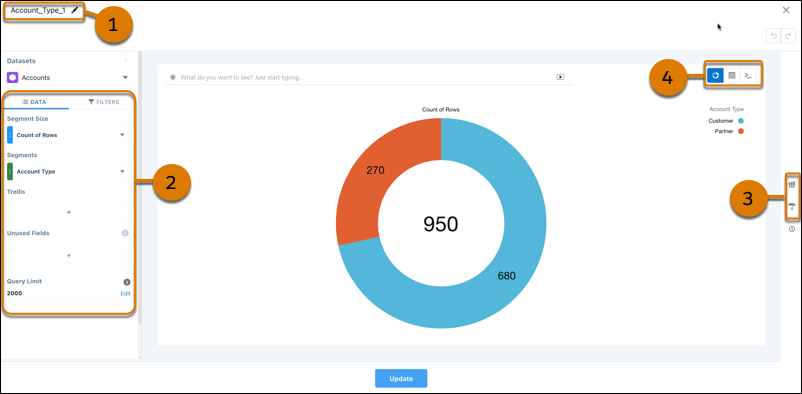Edit the Account_Type_1 name with pencil icon
The image size is (802, 394).
pyautogui.click(x=75, y=10)
